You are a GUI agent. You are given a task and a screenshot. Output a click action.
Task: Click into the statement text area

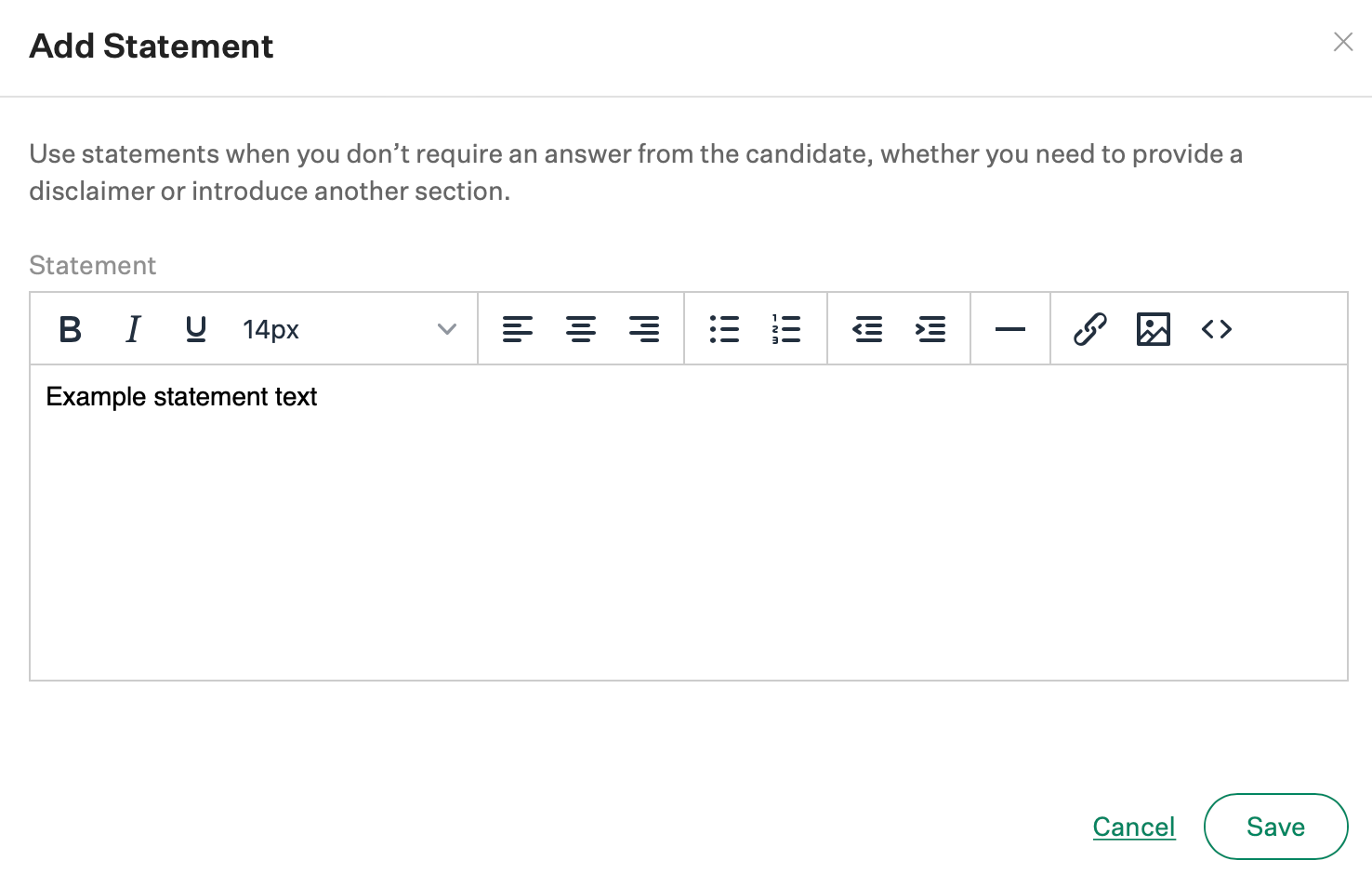[x=688, y=521]
